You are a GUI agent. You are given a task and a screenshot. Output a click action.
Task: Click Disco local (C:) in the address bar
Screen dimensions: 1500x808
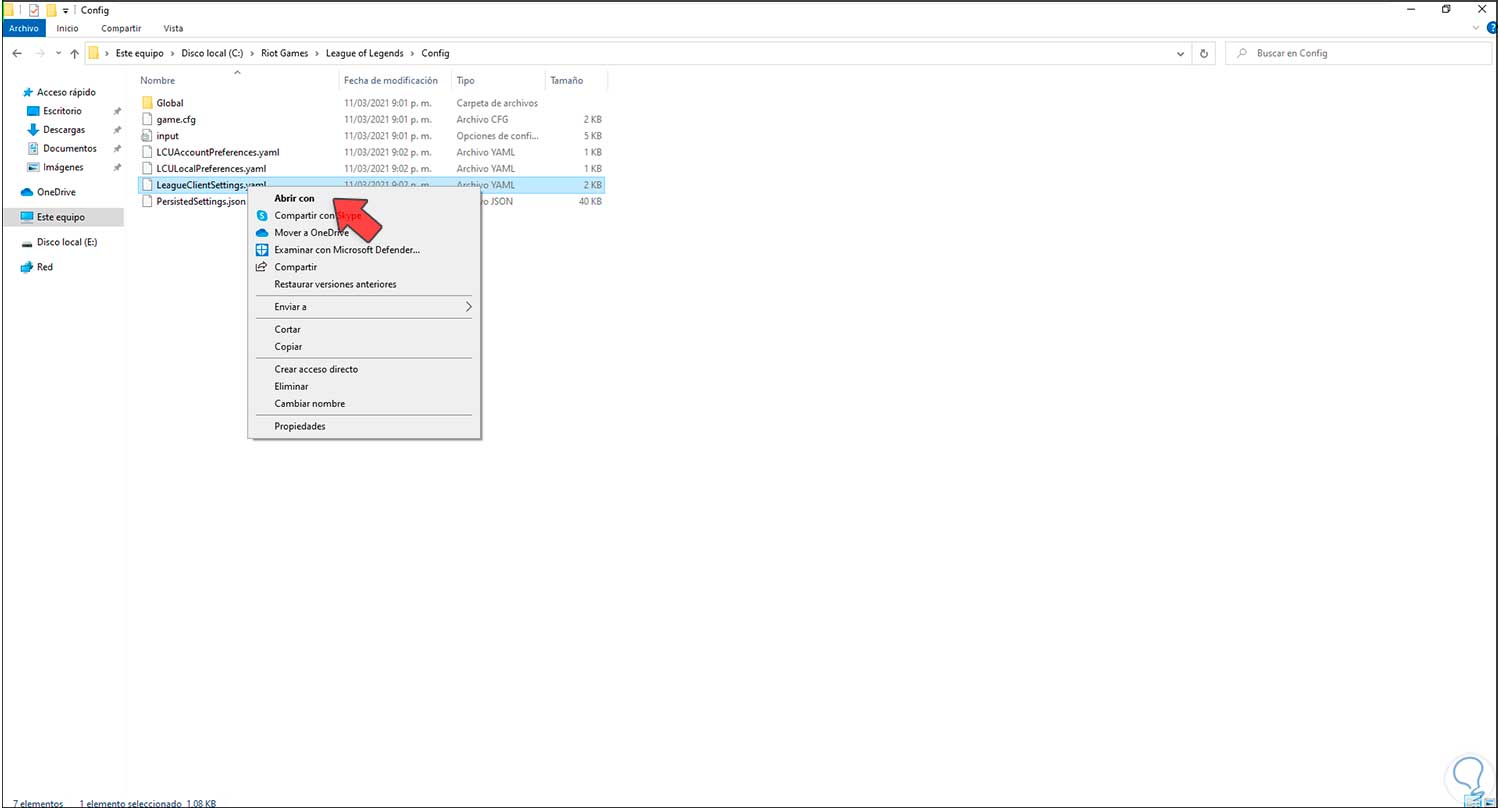click(x=214, y=53)
